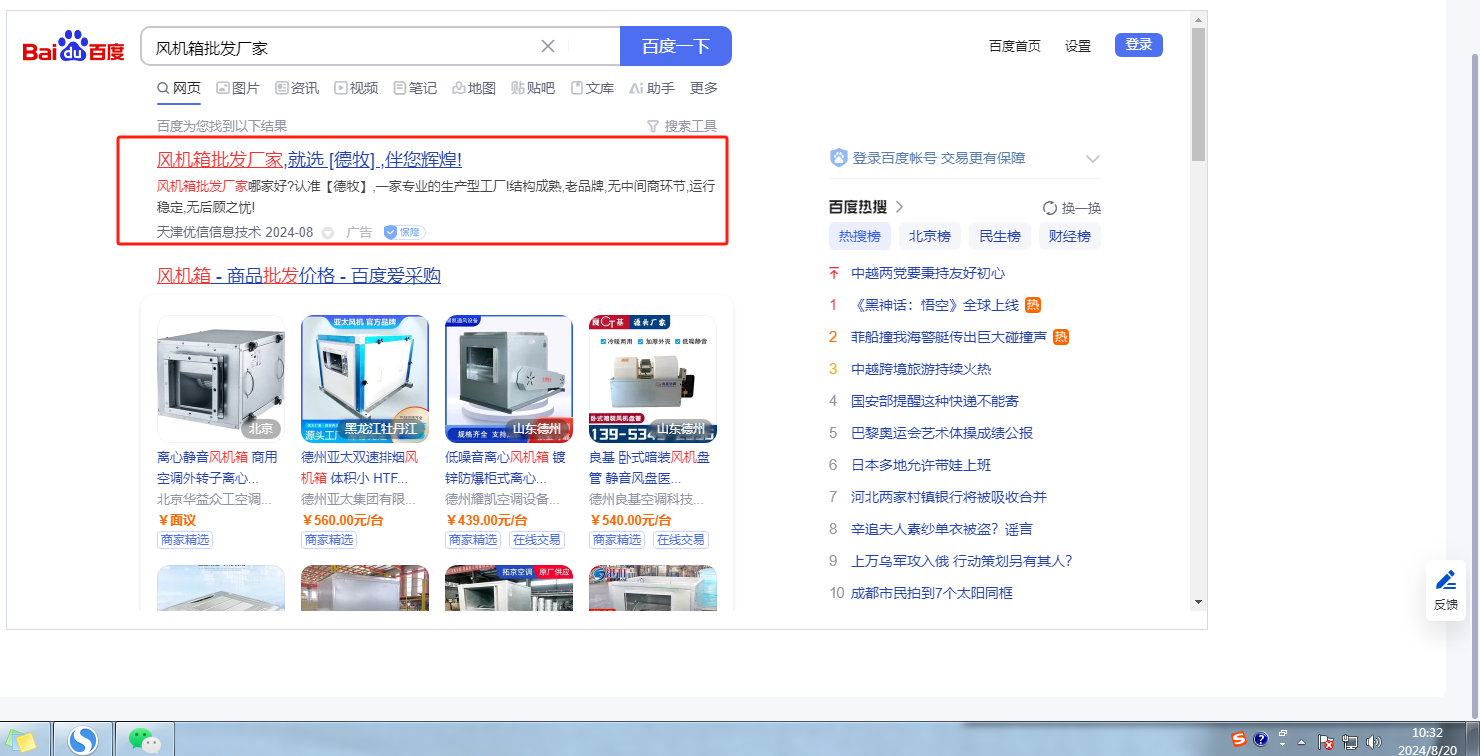The width and height of the screenshot is (1480, 756).
Task: Switch to the 北京榜 tab
Action: pos(930,236)
